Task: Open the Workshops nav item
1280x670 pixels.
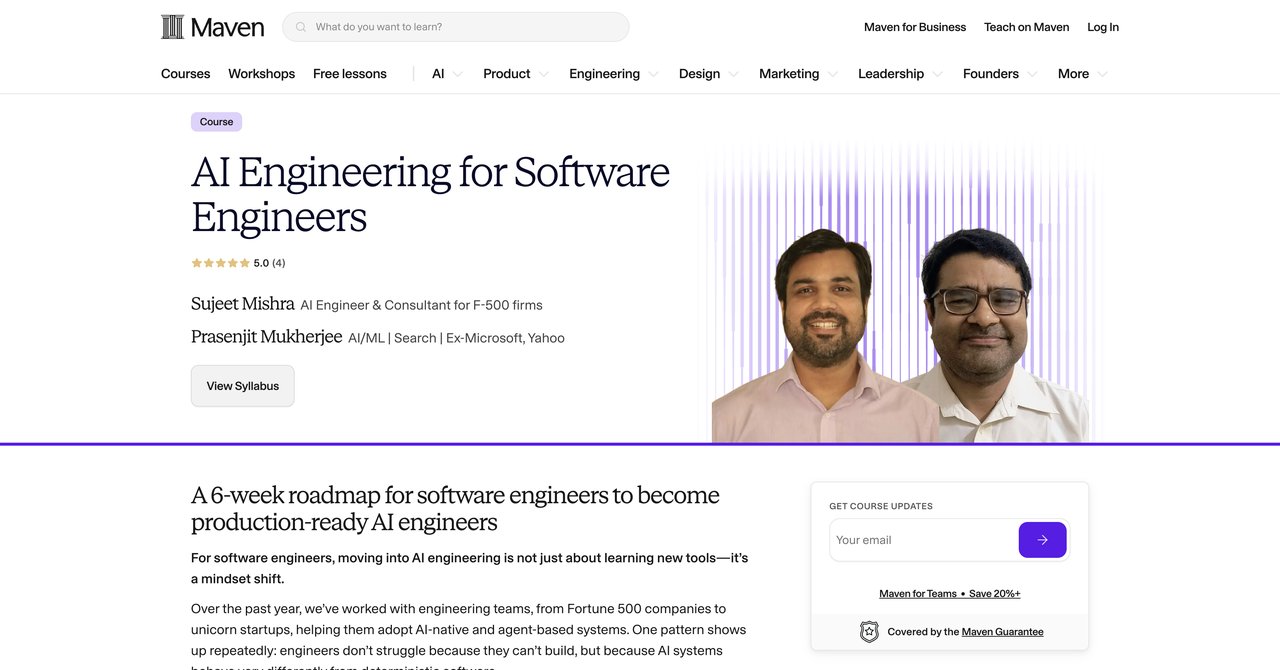Action: pyautogui.click(x=261, y=74)
